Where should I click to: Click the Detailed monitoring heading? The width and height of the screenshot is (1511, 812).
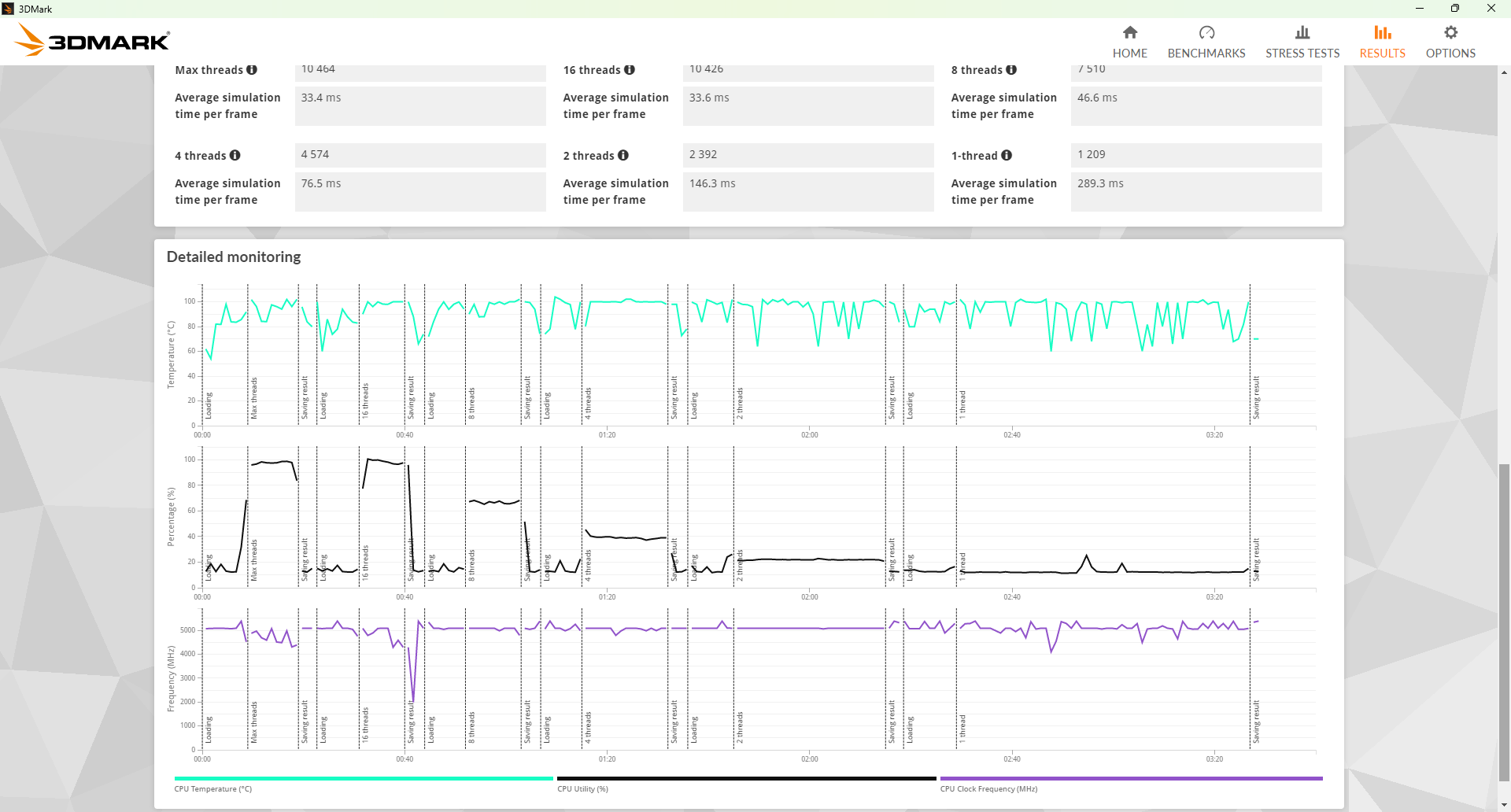(234, 257)
